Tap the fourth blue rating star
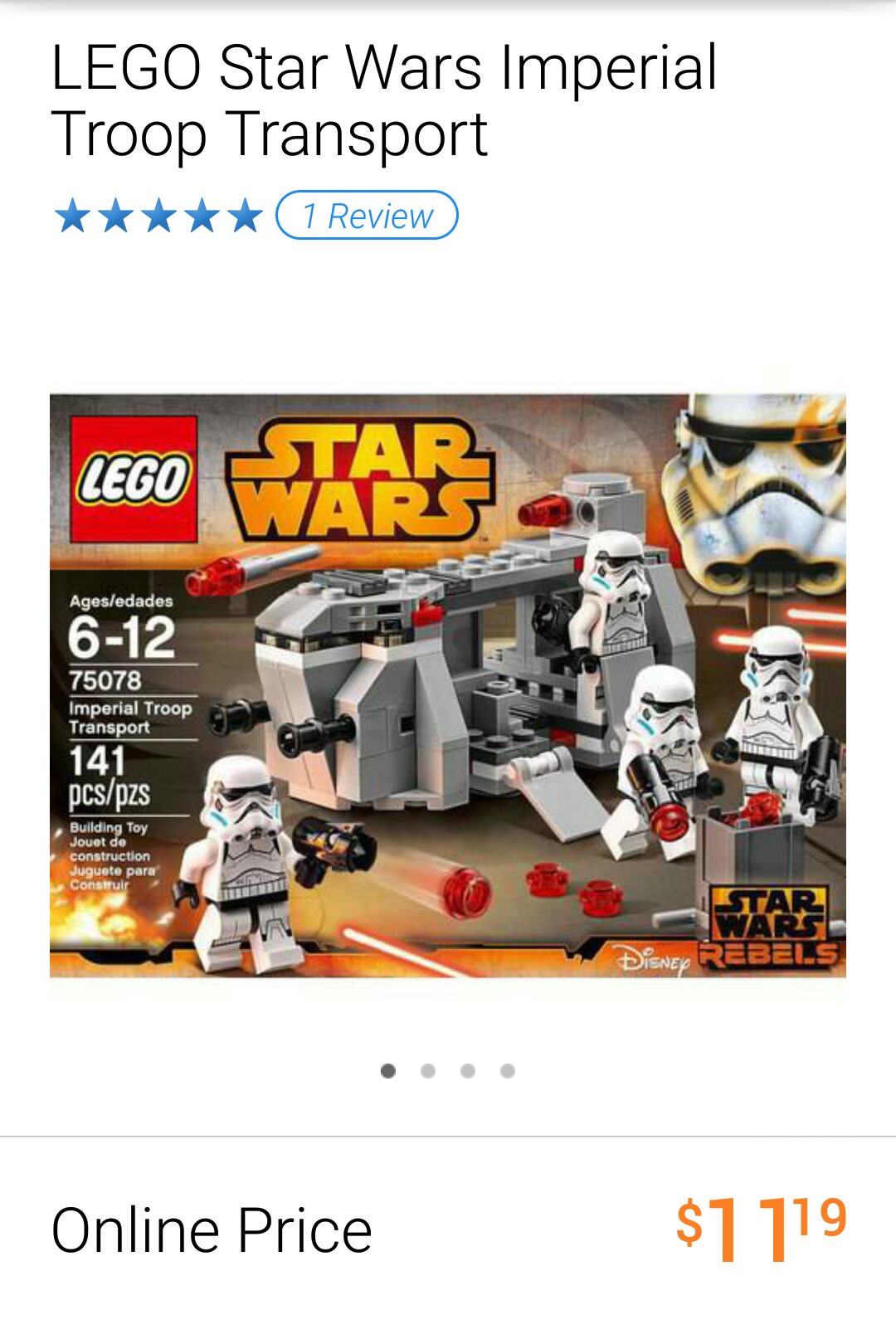This screenshot has width=896, height=1344. 202,216
